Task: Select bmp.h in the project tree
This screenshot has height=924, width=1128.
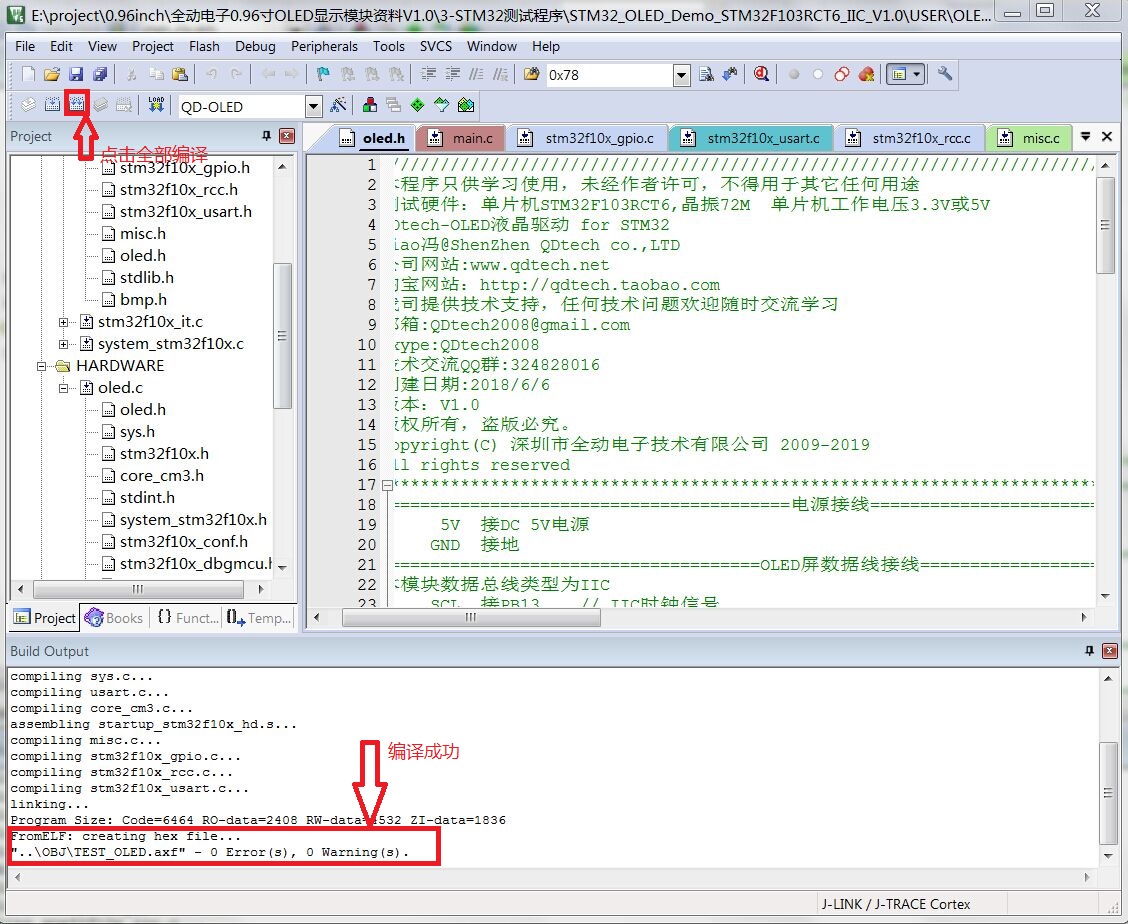Action: click(x=143, y=300)
